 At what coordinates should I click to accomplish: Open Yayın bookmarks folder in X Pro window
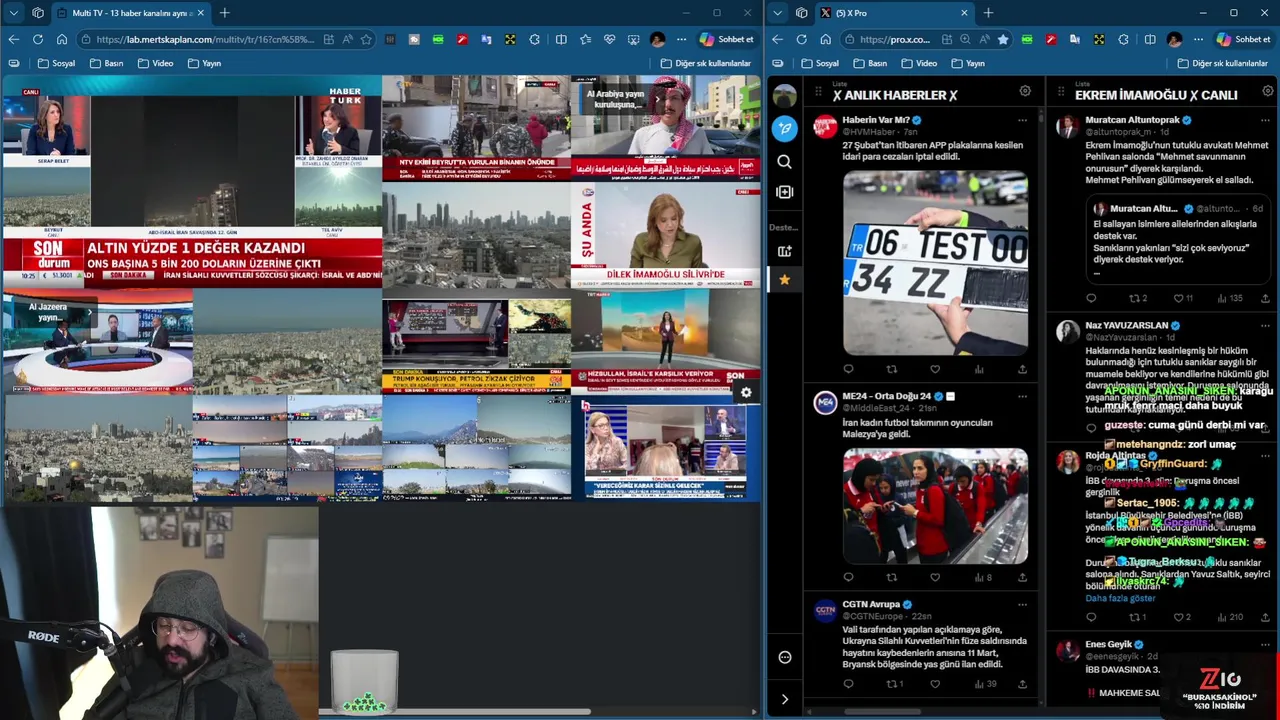[x=968, y=63]
